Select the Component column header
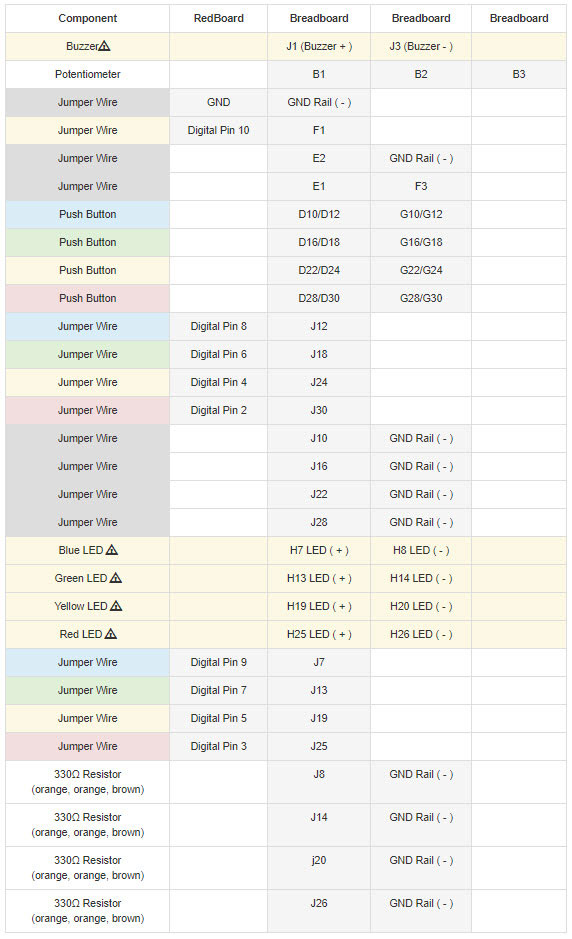The width and height of the screenshot is (572, 939). click(x=87, y=19)
